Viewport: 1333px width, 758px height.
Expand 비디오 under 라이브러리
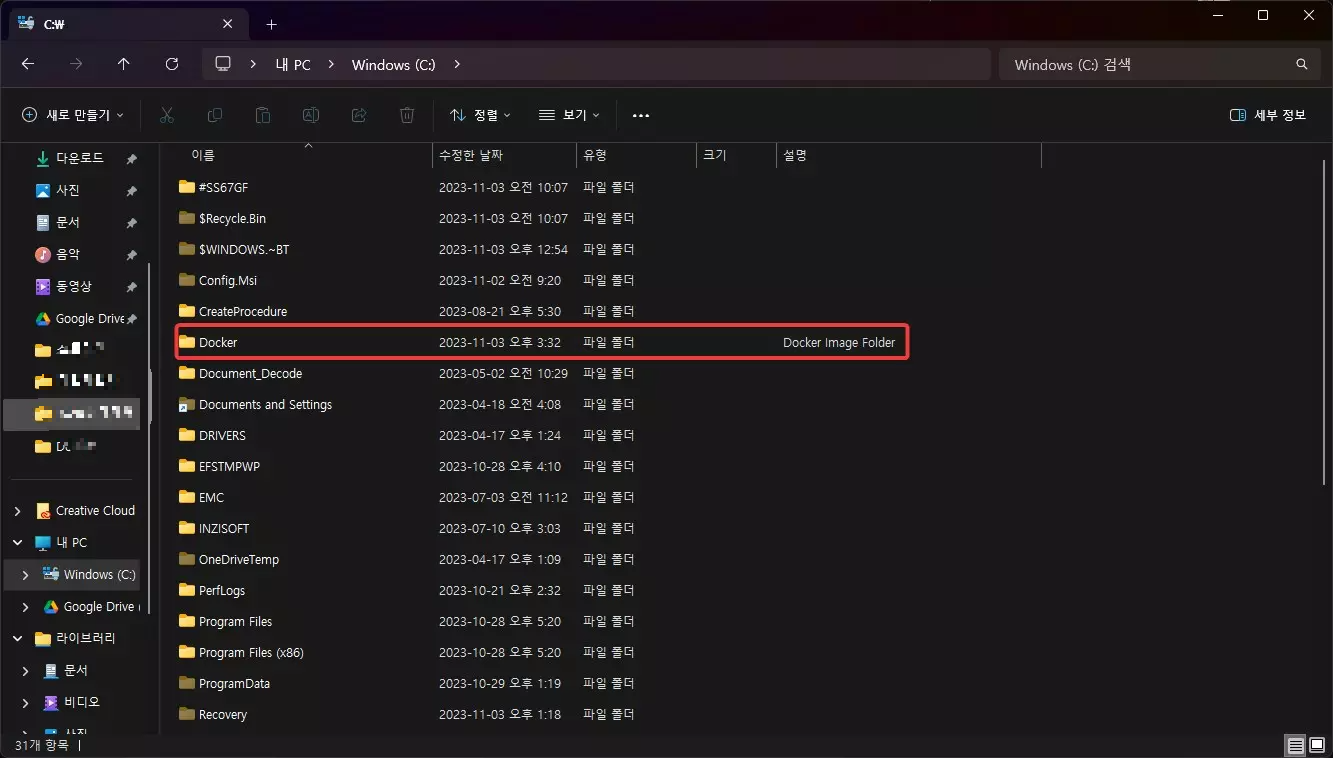click(25, 703)
